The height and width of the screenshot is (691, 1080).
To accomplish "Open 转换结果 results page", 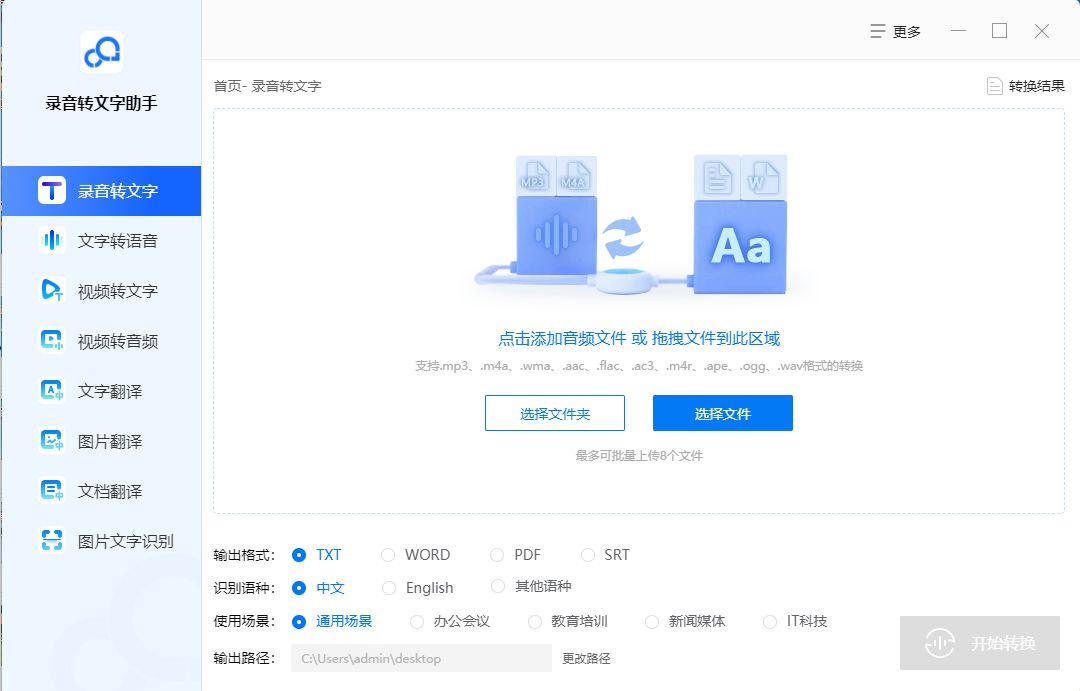I will pos(1026,85).
